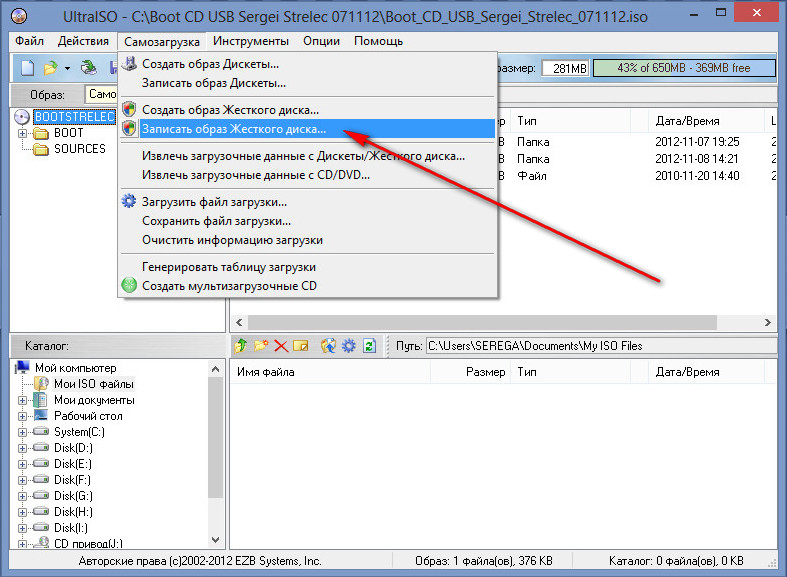Click the up-one-folder icon in Catalog toolbar
The width and height of the screenshot is (787, 577).
241,345
